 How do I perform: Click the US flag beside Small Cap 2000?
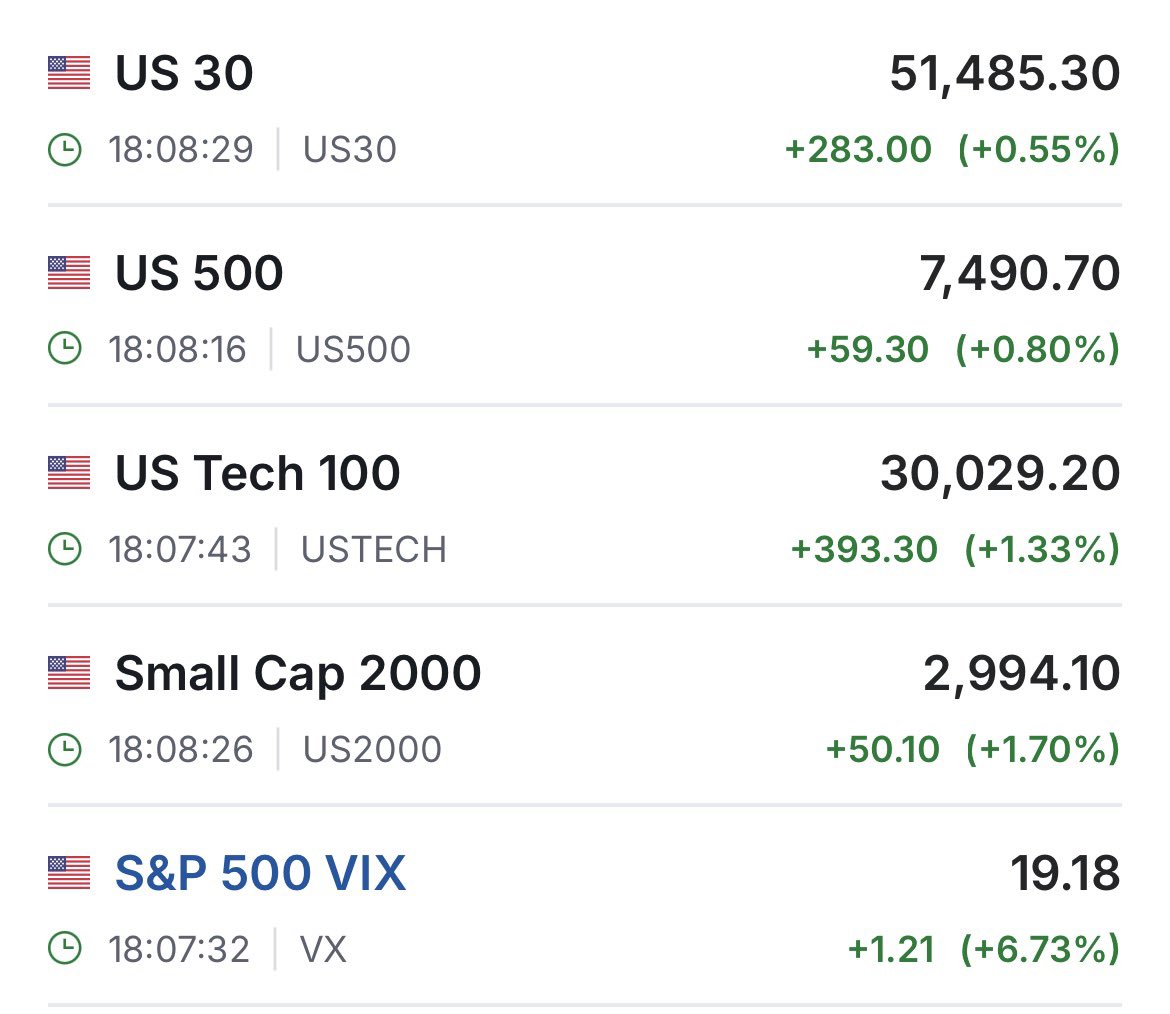point(69,673)
